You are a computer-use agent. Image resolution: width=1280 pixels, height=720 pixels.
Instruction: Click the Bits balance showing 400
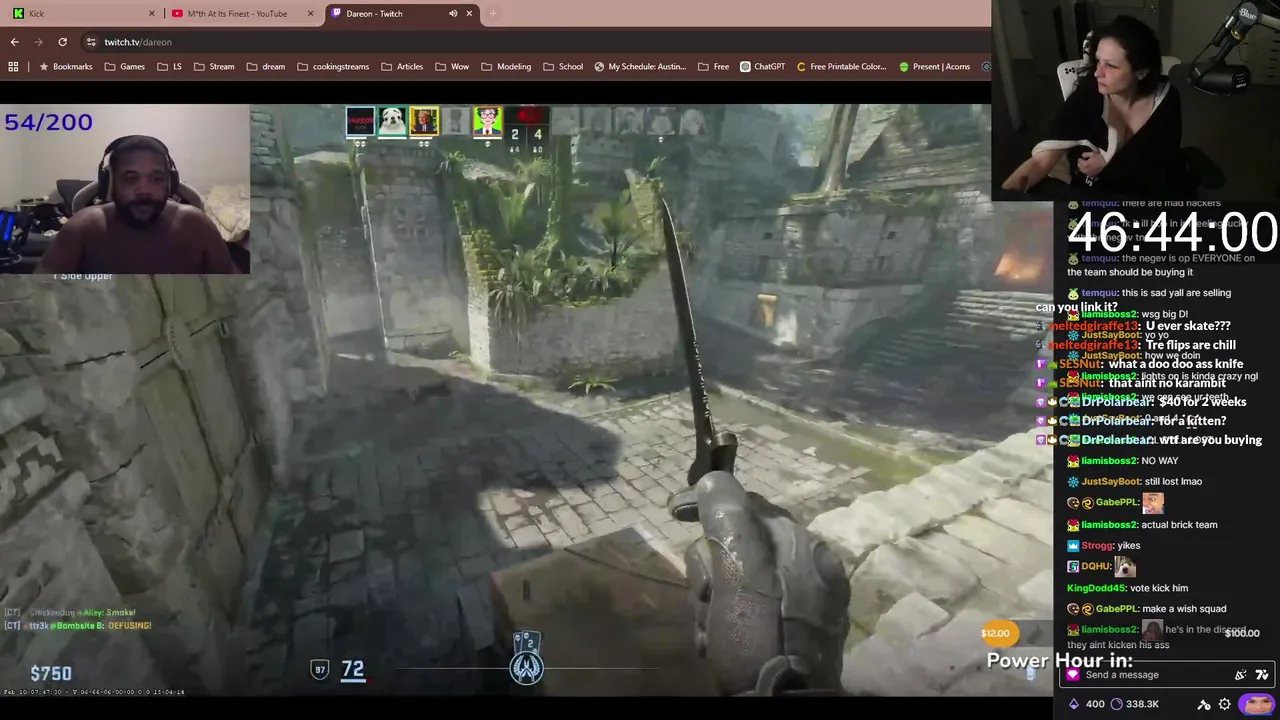click(x=1086, y=704)
